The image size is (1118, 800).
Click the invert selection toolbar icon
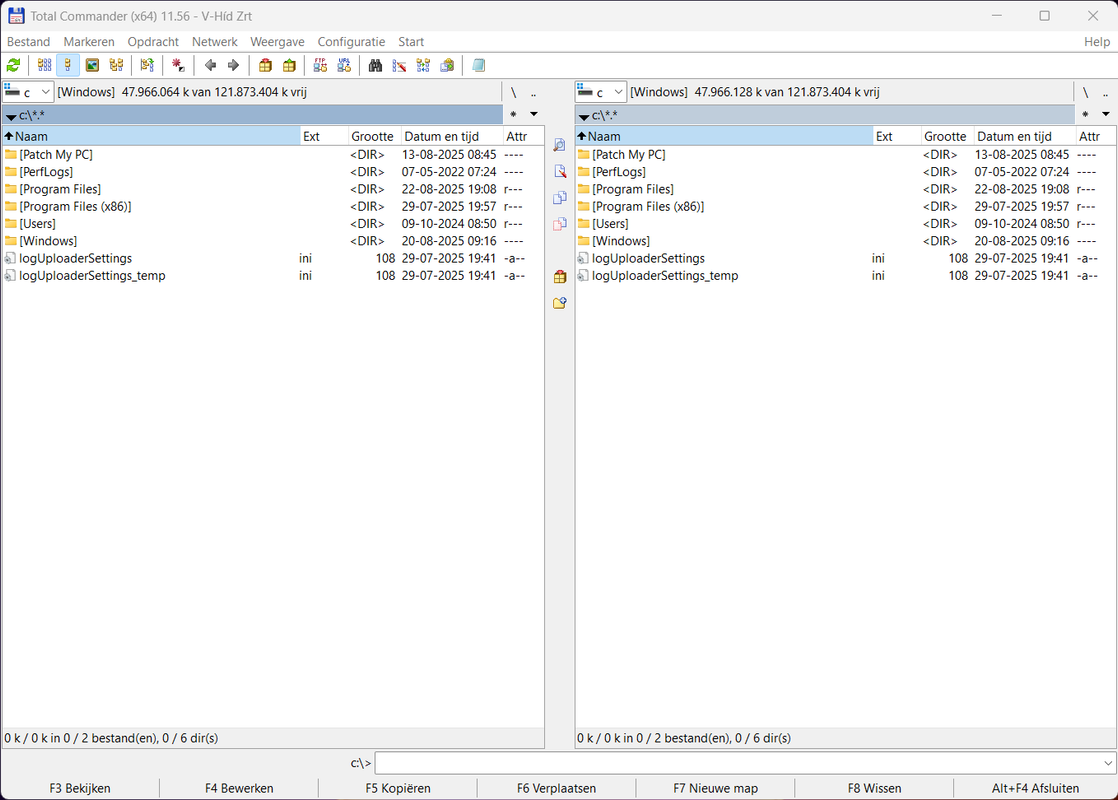[x=147, y=66]
